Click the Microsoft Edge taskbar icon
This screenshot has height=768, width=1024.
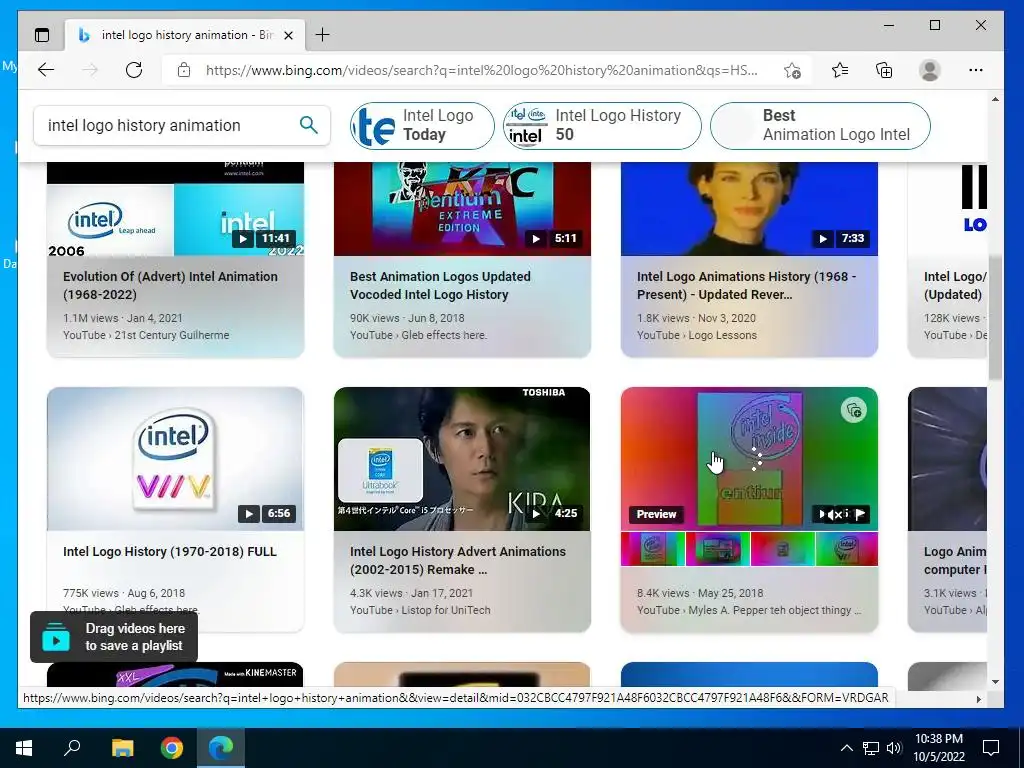point(221,748)
